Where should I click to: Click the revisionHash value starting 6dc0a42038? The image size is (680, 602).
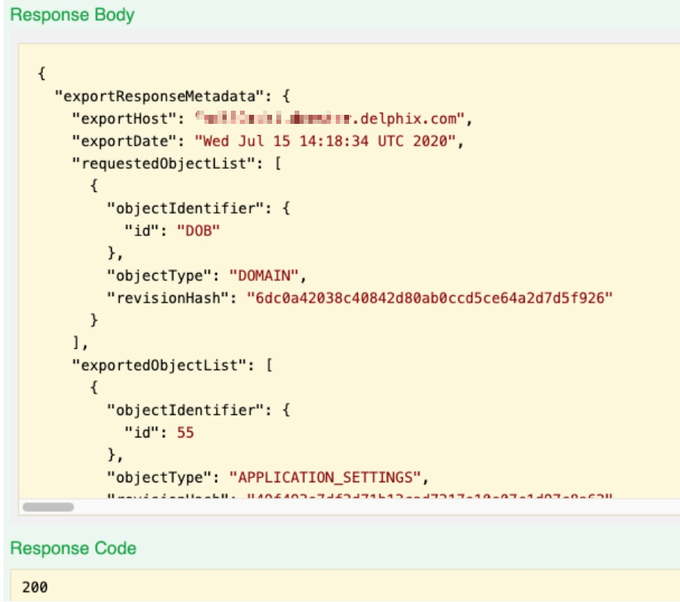[429, 298]
